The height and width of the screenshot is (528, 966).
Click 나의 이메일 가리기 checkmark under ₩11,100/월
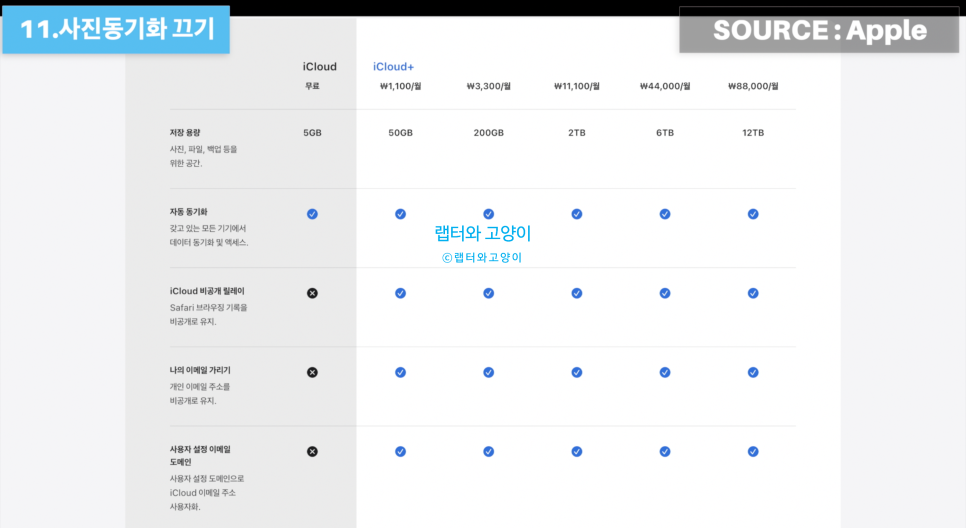(577, 372)
